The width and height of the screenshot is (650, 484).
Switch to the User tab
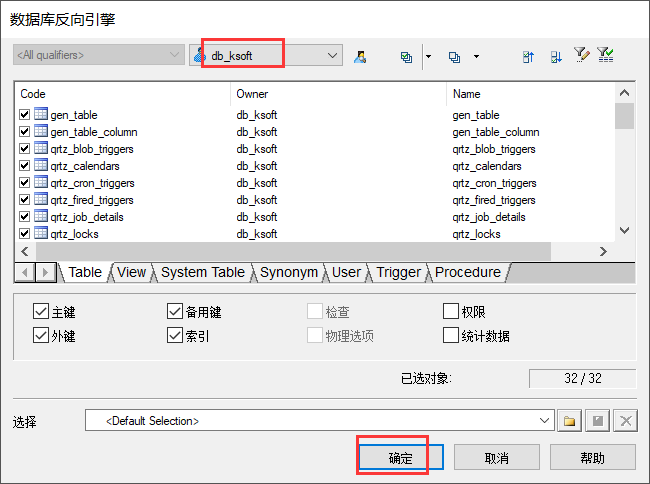tap(346, 272)
